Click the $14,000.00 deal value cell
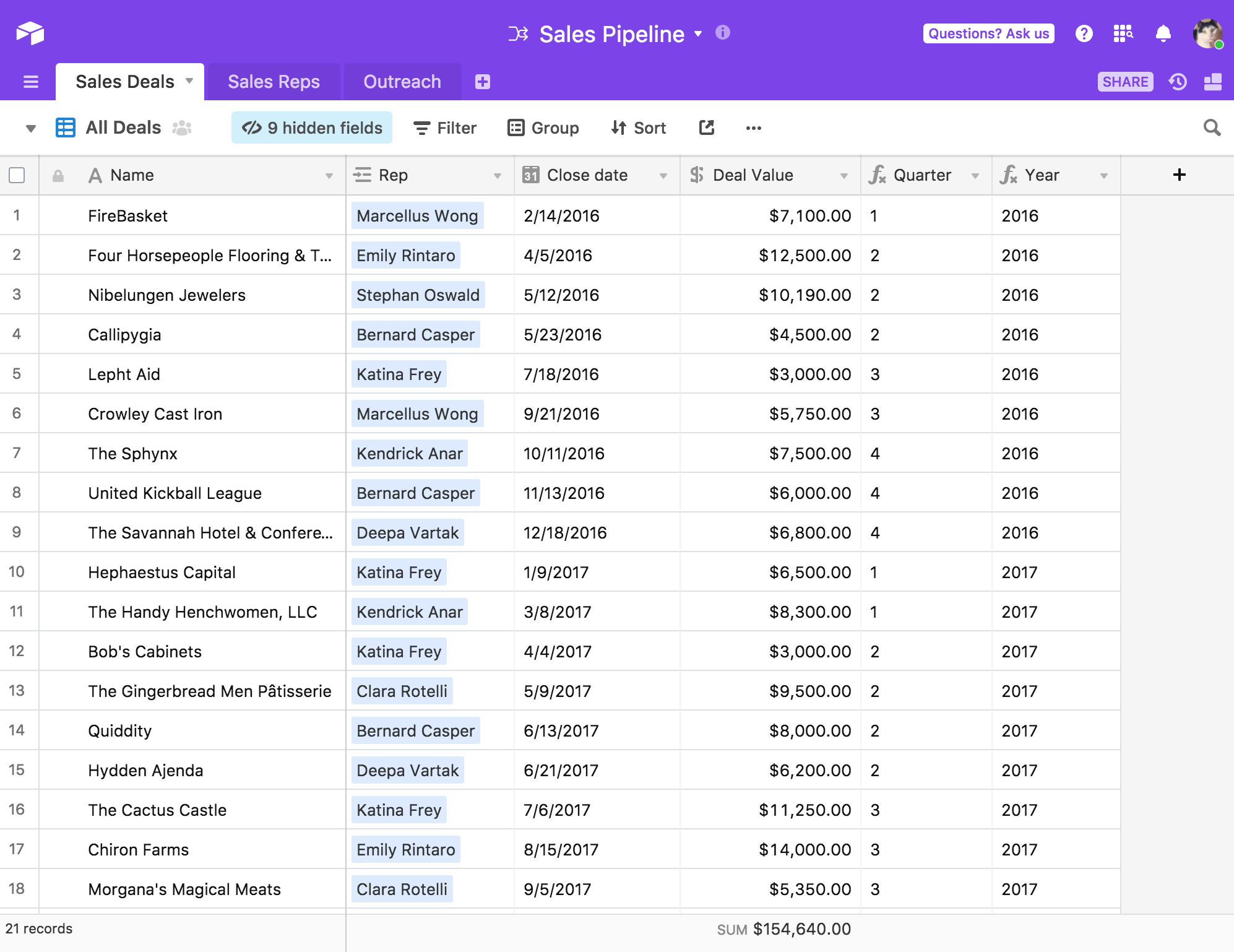This screenshot has width=1234, height=952. click(x=770, y=849)
